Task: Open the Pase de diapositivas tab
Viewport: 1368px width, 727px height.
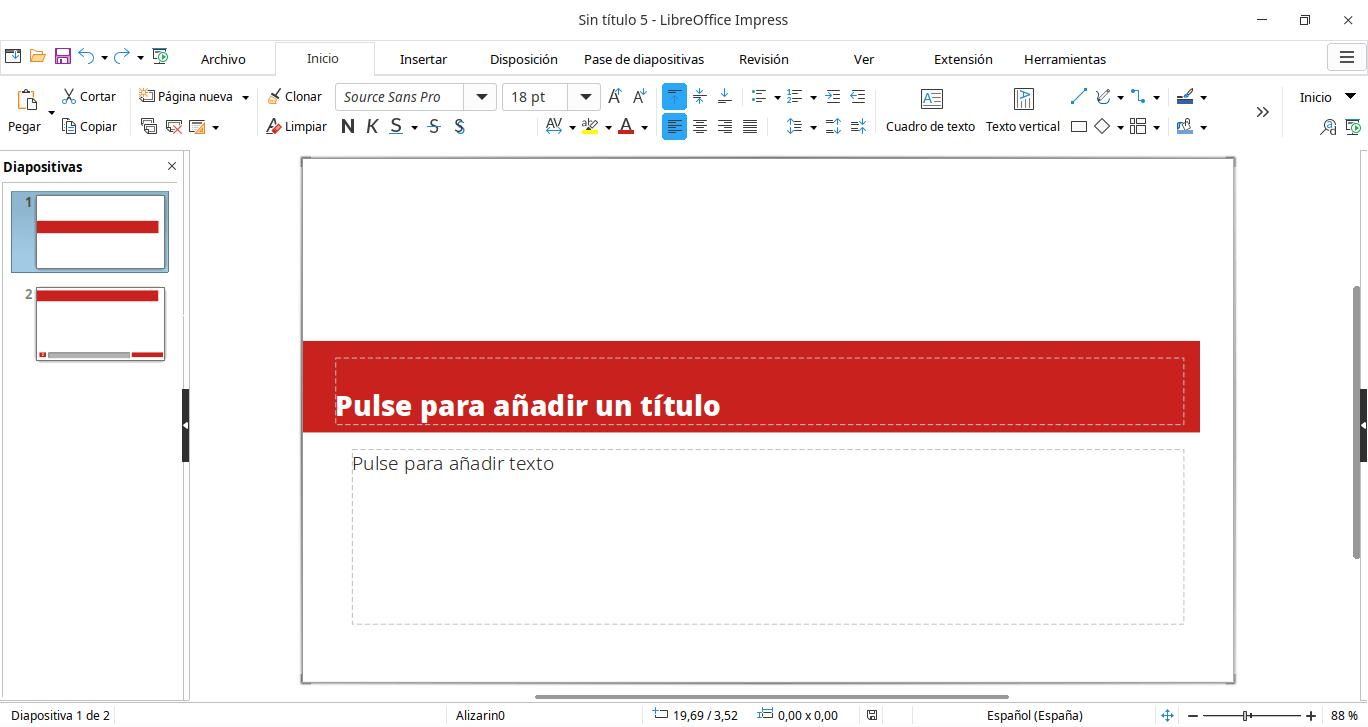Action: click(x=644, y=59)
